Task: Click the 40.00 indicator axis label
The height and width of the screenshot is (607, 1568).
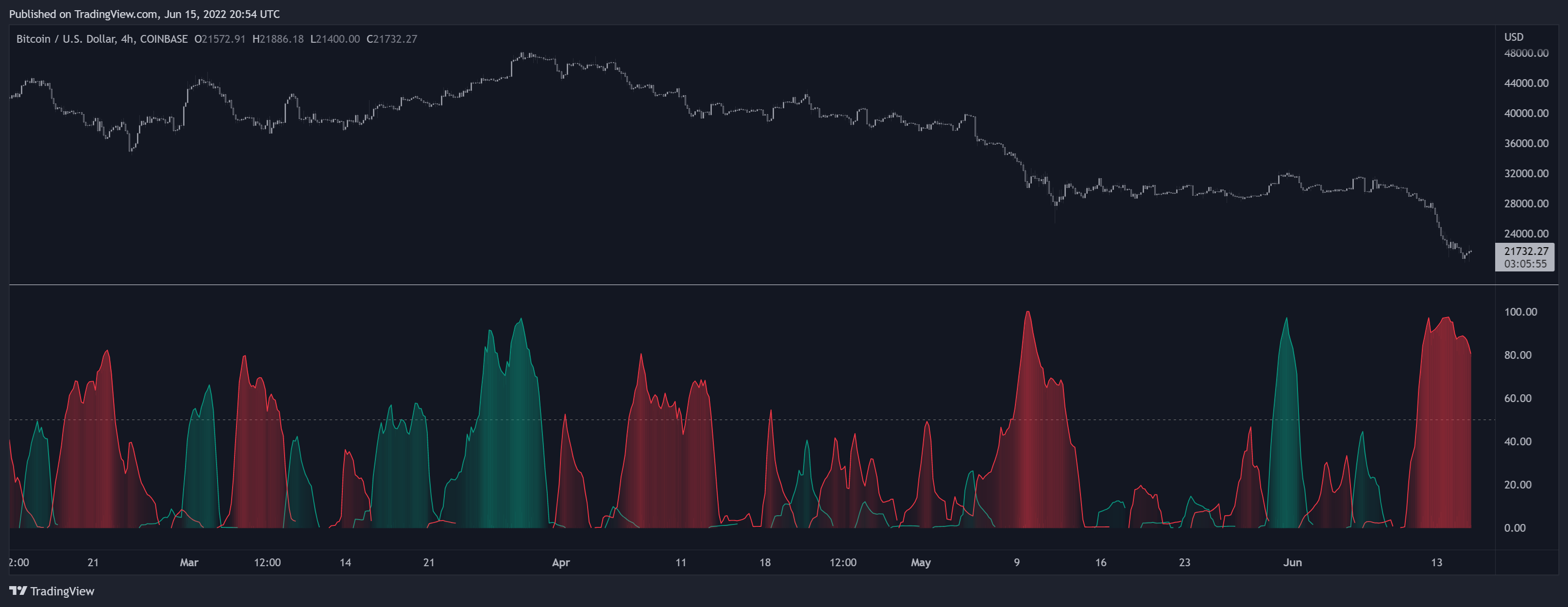Action: tap(1517, 441)
